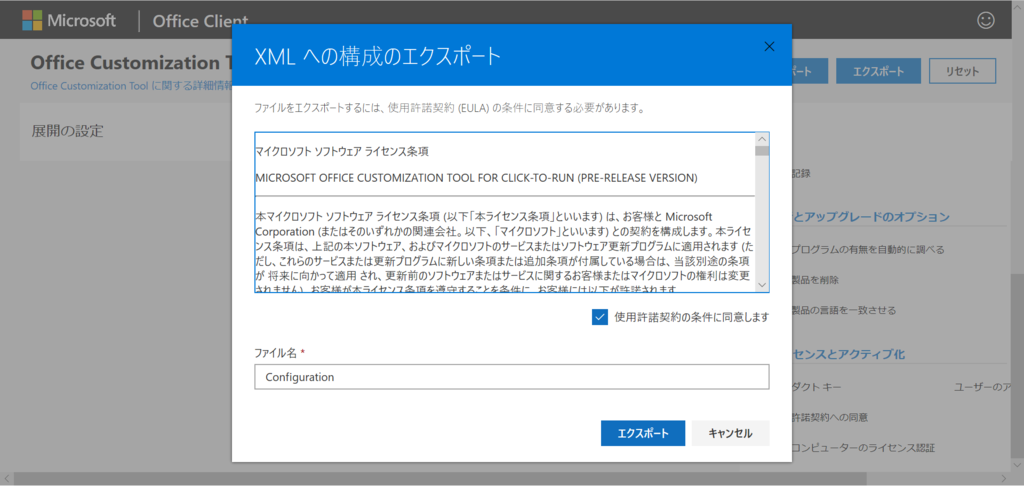Click the XML への構成のエクスポート dialog title
Screen dimensions: 1024x486
click(x=377, y=57)
